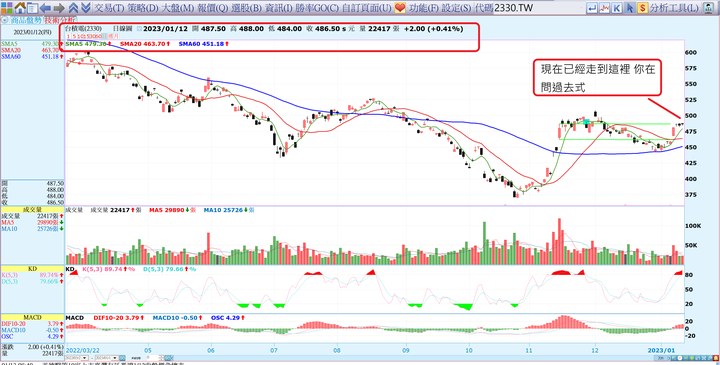This screenshot has width=720, height=365.
Task: Click the 日線圖 chart type label
Action: [122, 28]
